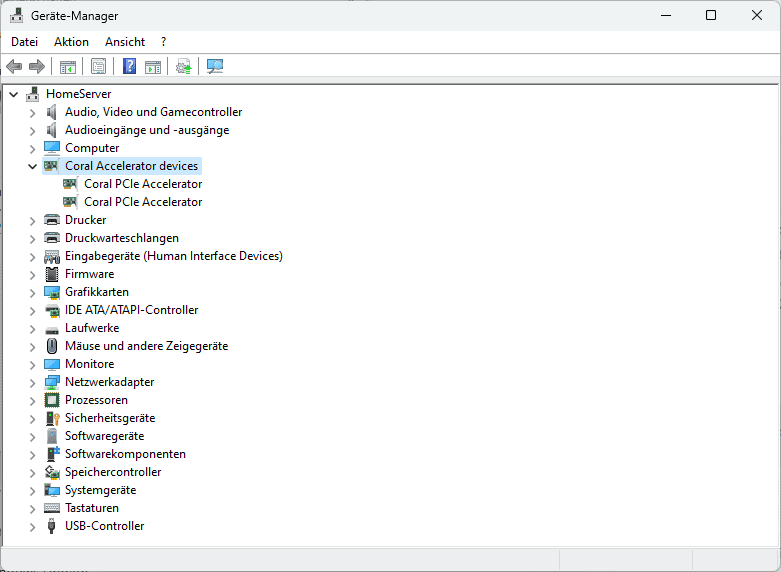Screen dimensions: 781x572
Task: Collapse the HomeServer root node
Action: pyautogui.click(x=14, y=94)
